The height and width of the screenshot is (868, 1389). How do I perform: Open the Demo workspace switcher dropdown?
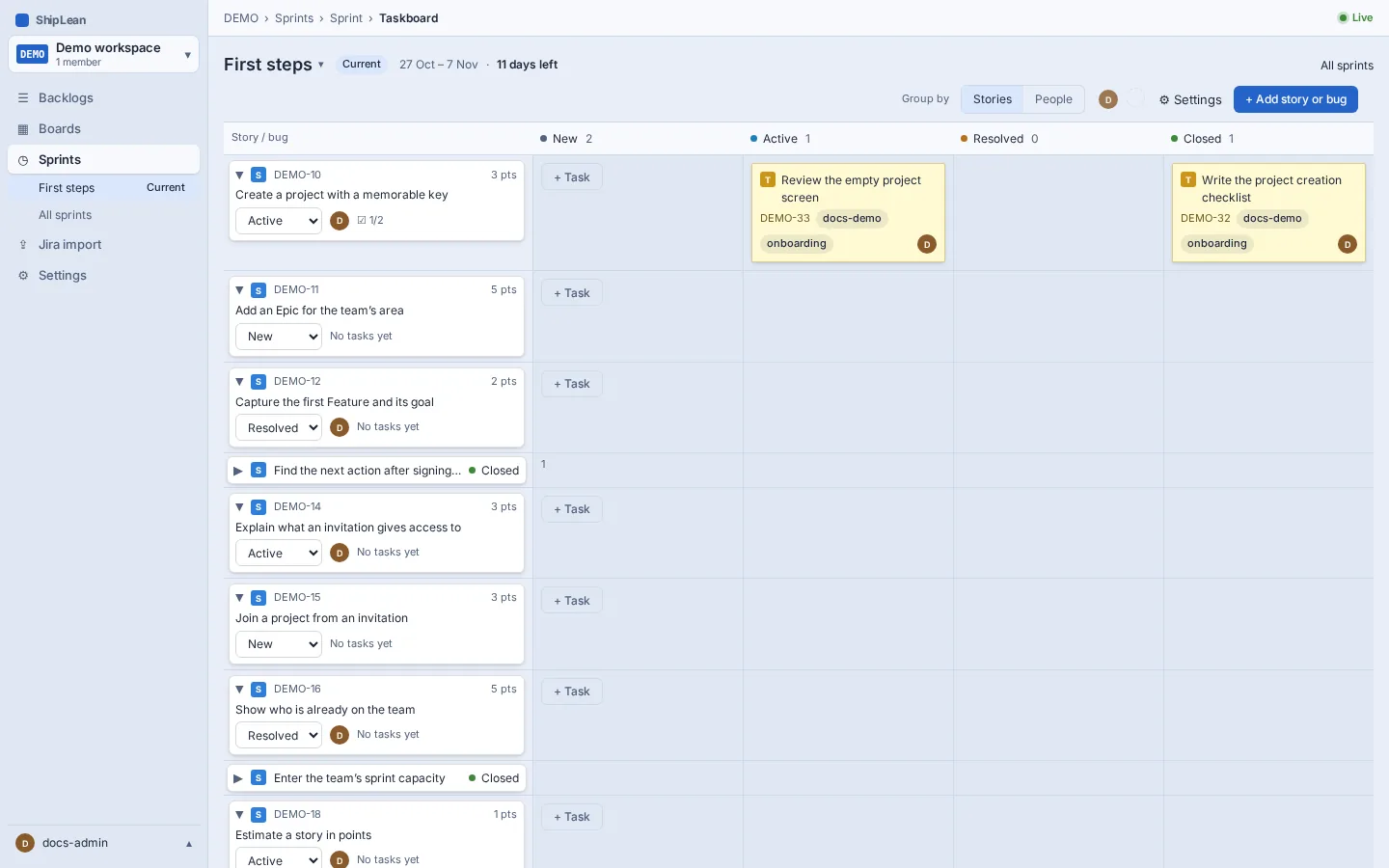(x=103, y=54)
